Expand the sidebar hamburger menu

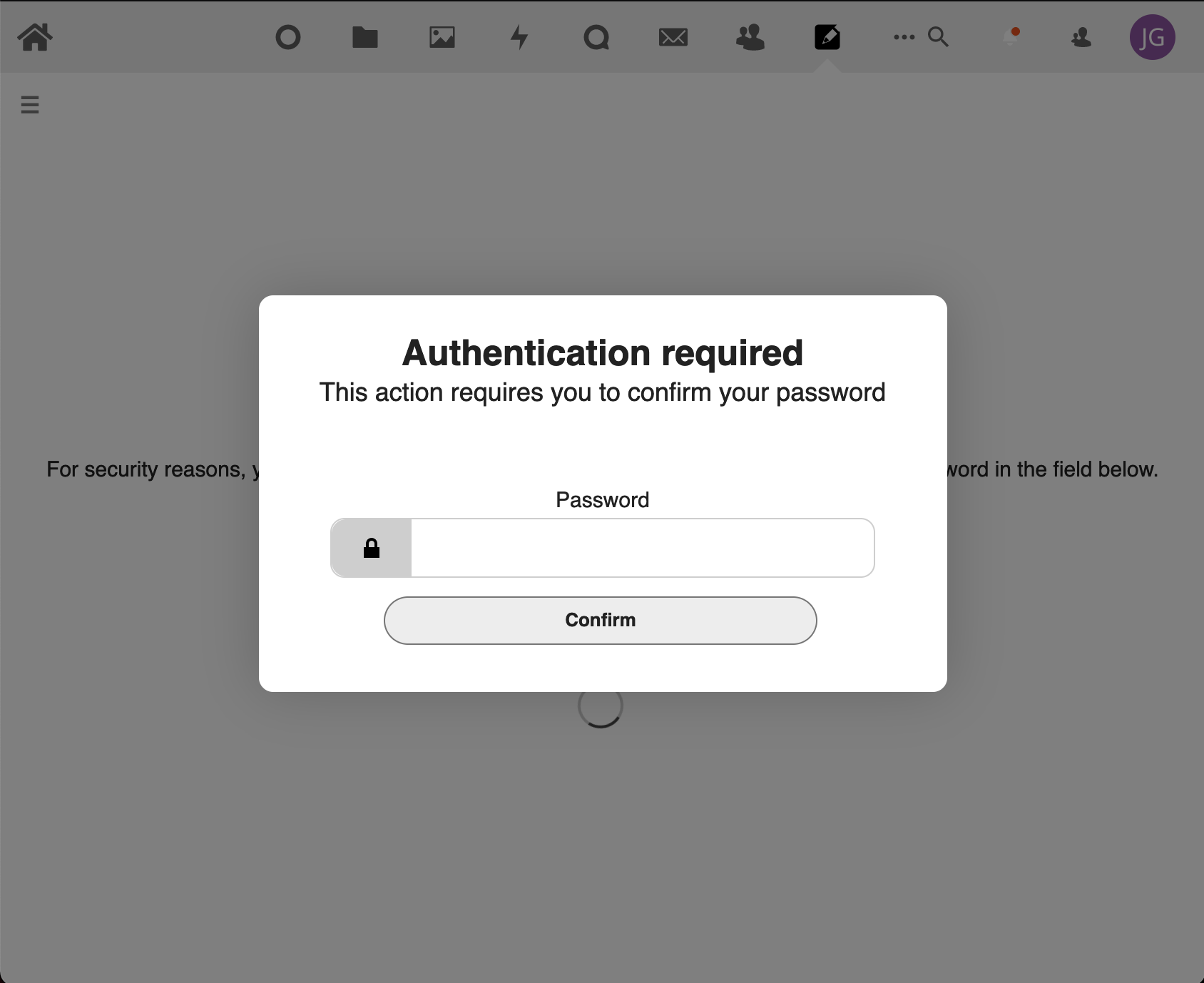tap(30, 105)
